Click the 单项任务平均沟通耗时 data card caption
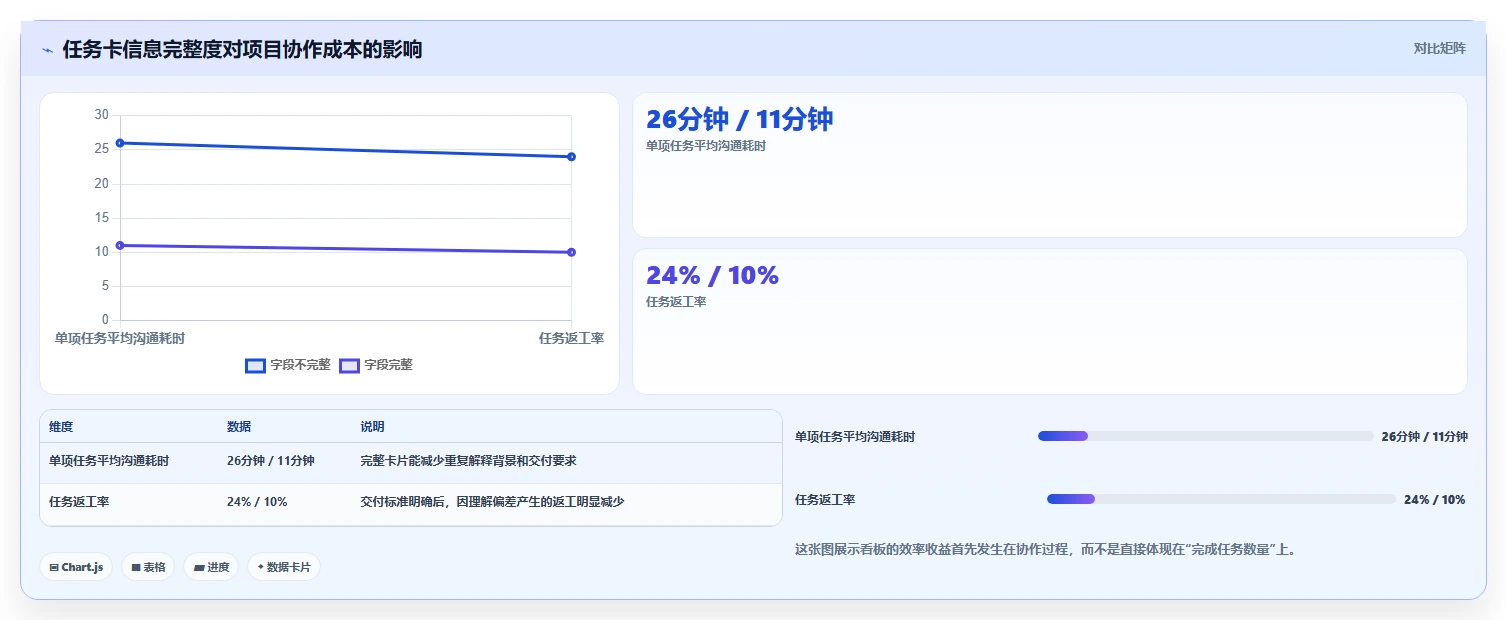The image size is (1507, 620). pyautogui.click(x=706, y=146)
